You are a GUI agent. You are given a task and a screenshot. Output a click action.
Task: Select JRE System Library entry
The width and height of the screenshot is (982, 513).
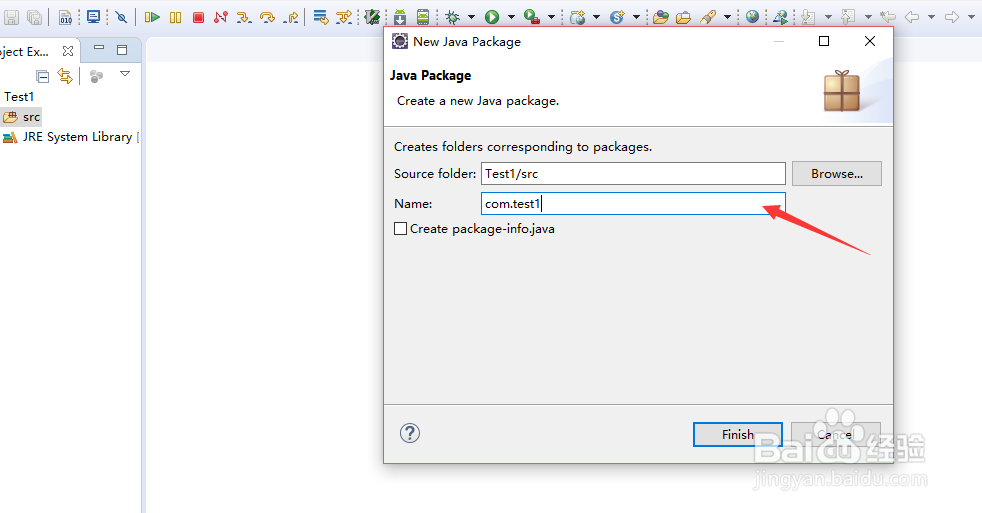(70, 137)
